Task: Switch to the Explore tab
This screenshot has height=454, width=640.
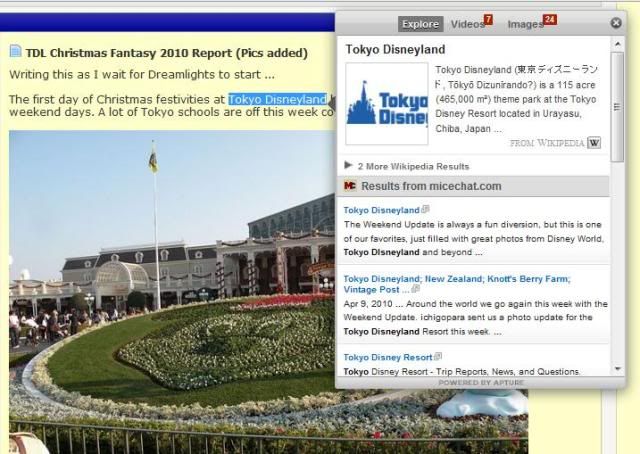Action: tap(420, 24)
